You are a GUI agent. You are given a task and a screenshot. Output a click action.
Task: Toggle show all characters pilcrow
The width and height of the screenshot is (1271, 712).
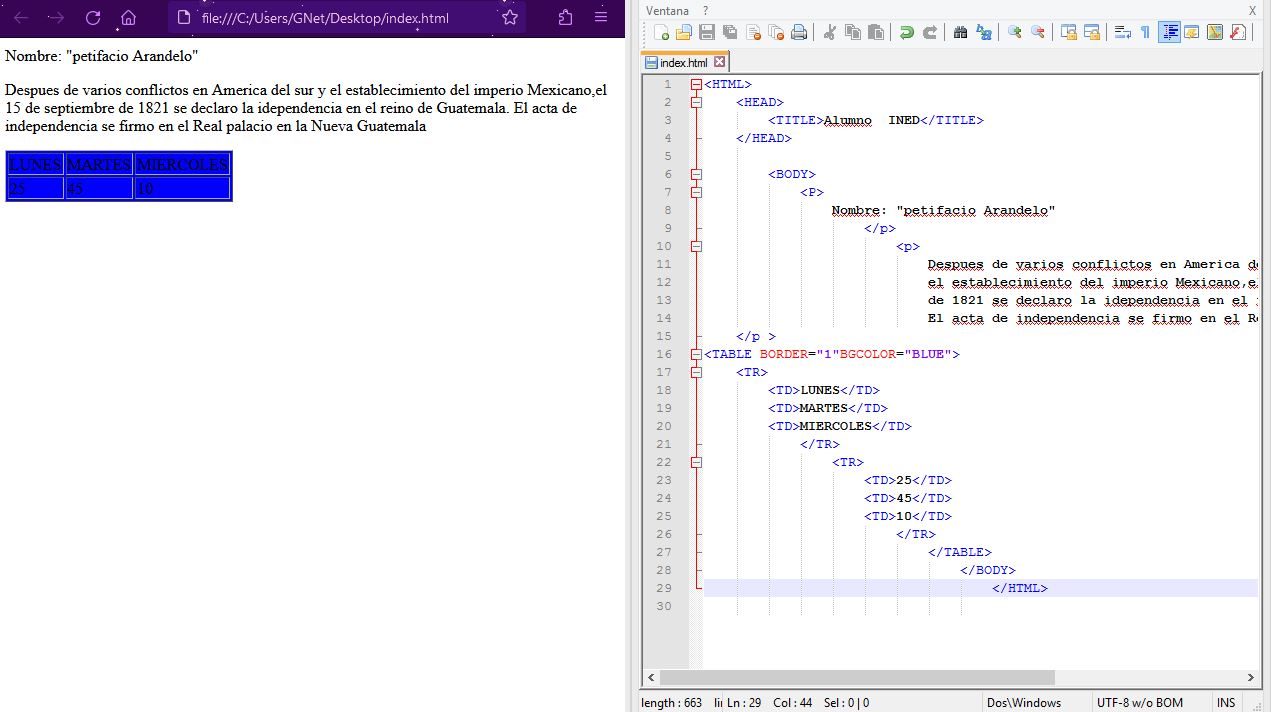(1145, 33)
